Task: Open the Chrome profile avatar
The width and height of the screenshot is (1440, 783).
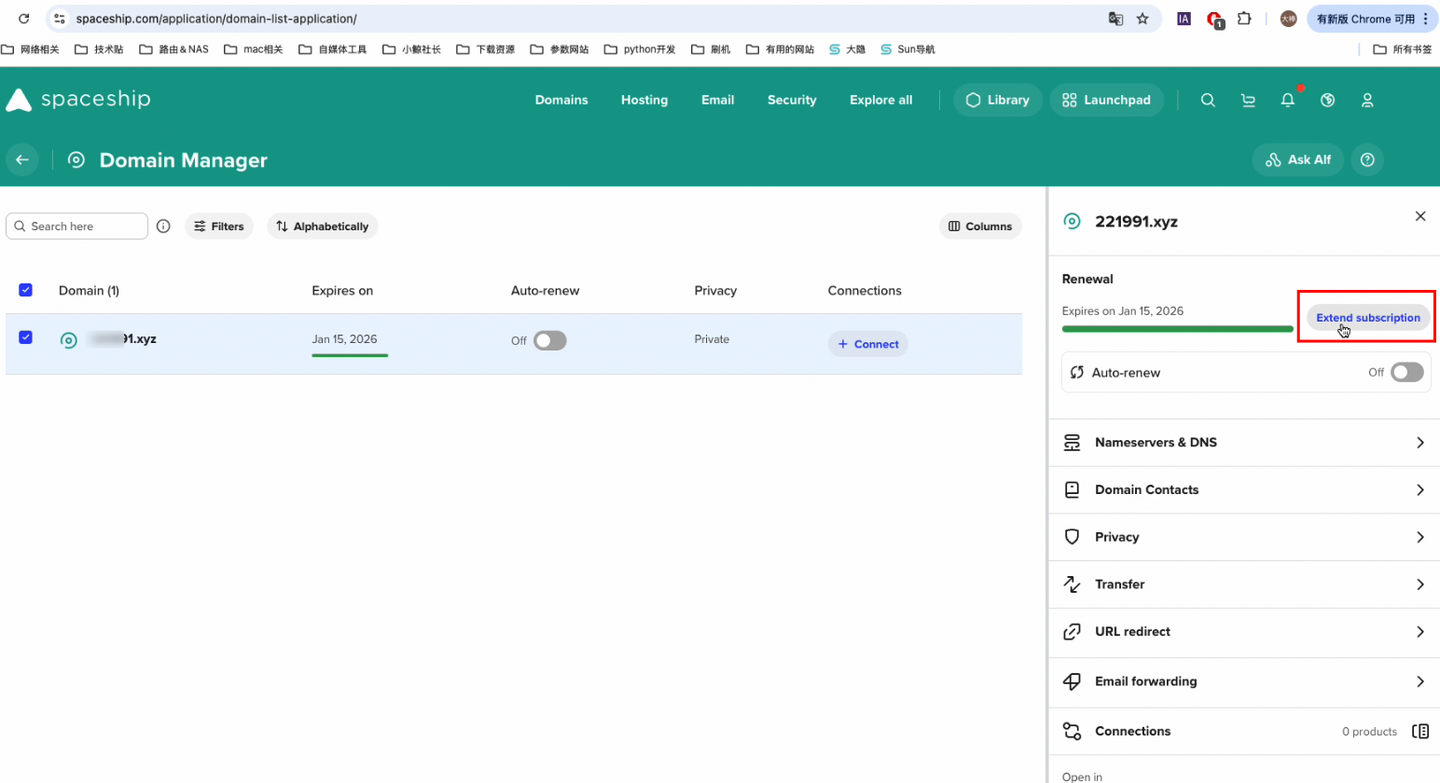Action: [x=1289, y=18]
